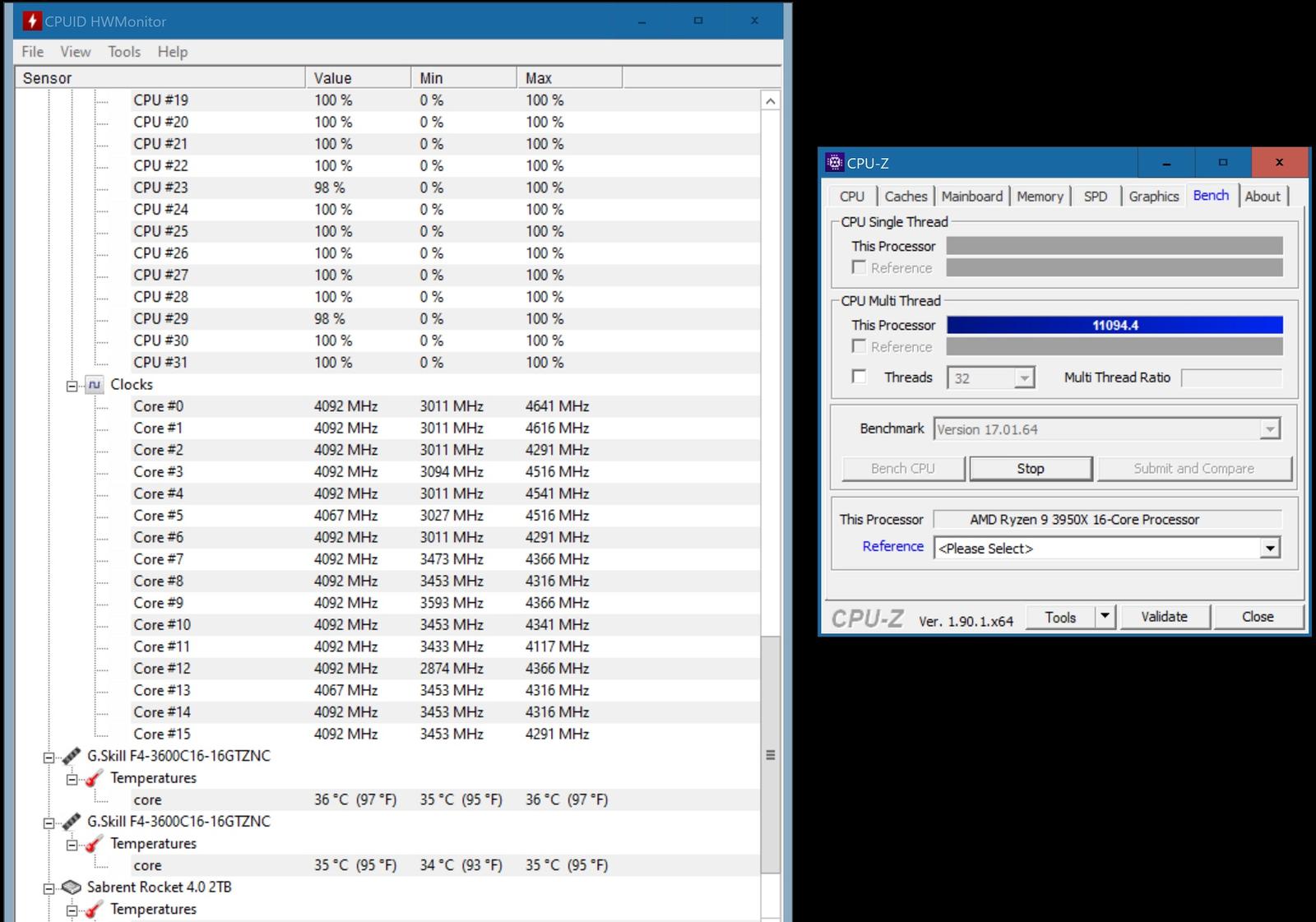Image resolution: width=1316 pixels, height=922 pixels.
Task: Collapse Temperatures under first G.Skill module
Action: (x=72, y=779)
